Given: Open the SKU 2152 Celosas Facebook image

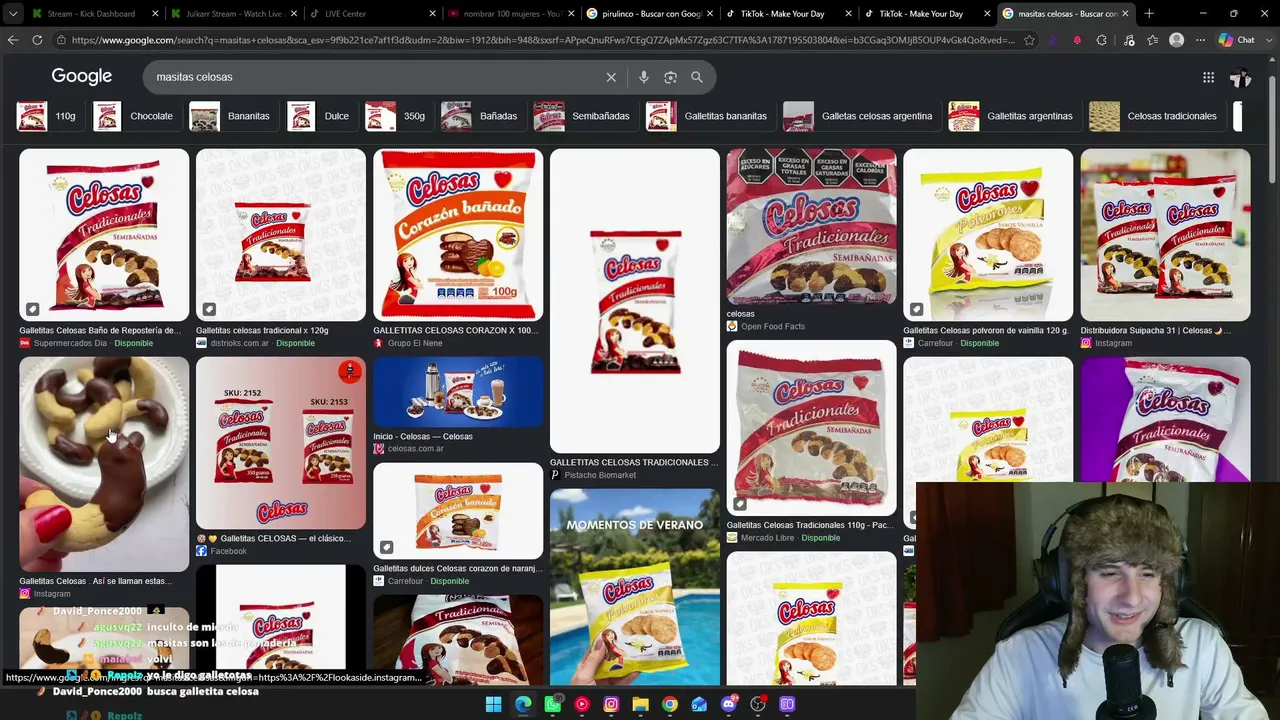Looking at the screenshot, I should pos(281,443).
